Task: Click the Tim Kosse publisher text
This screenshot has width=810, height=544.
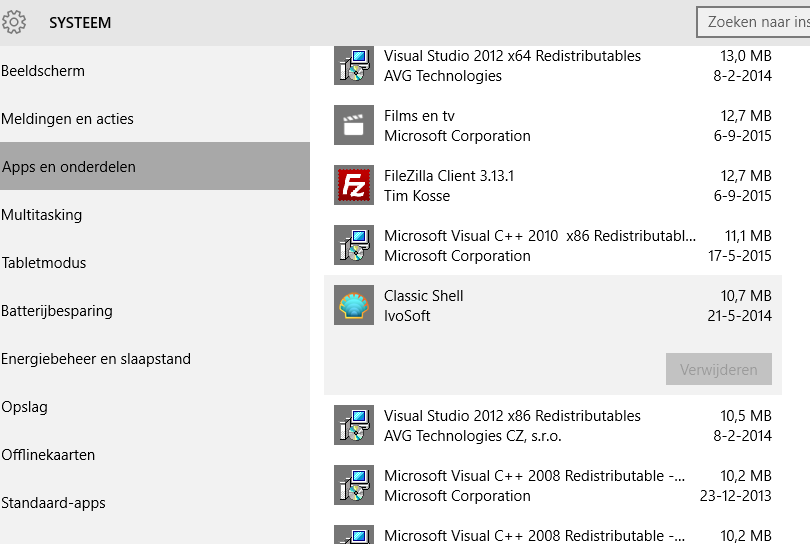Action: point(416,196)
